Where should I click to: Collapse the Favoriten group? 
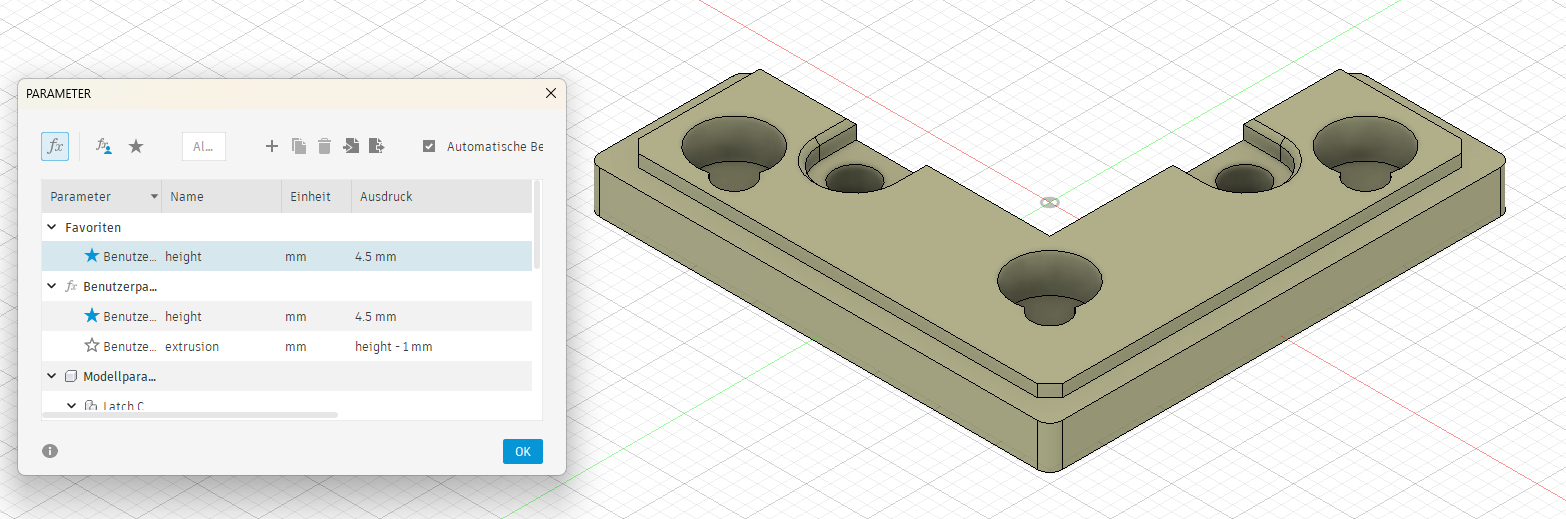coord(52,227)
